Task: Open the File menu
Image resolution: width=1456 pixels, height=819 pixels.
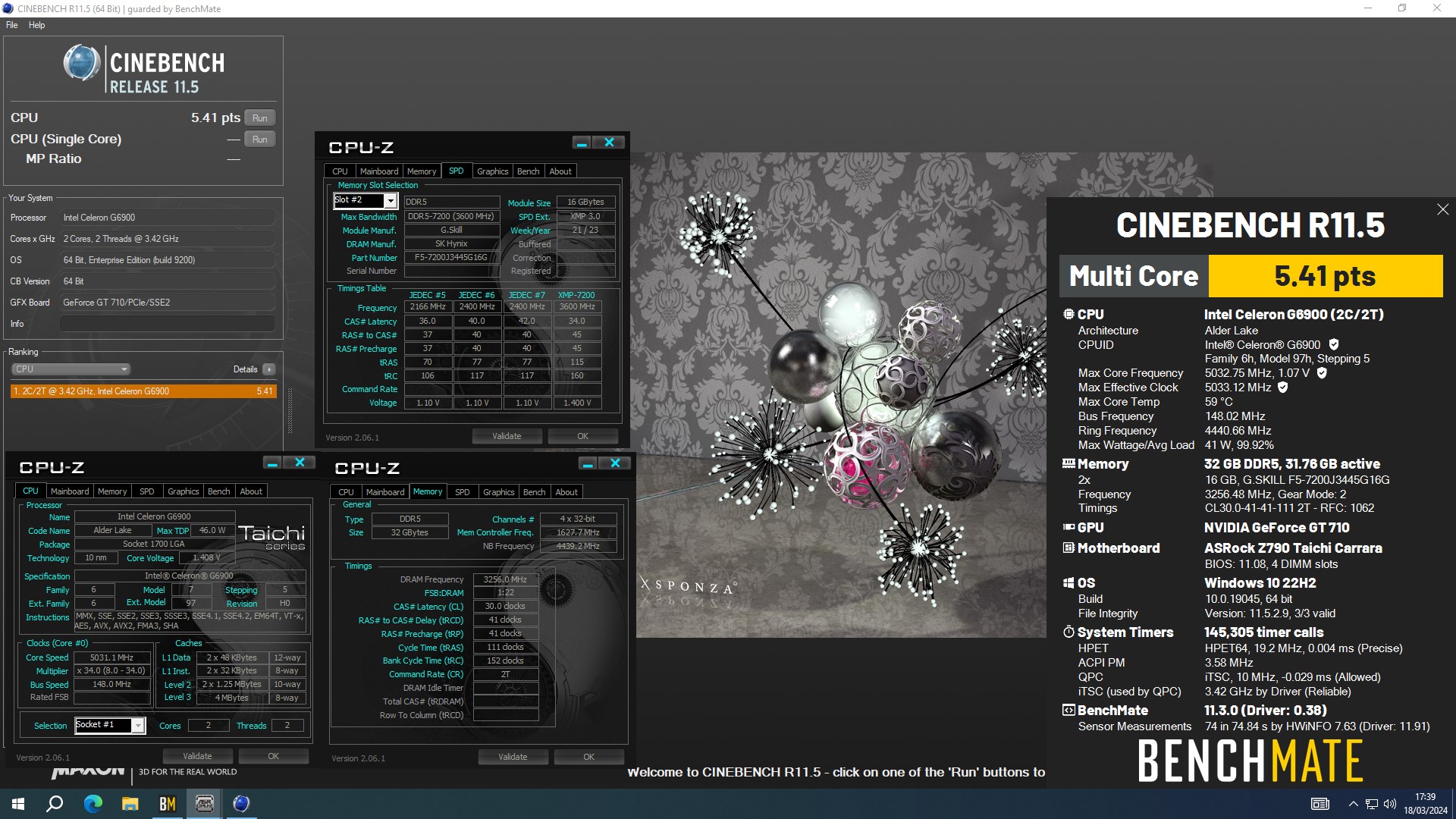Action: [12, 25]
